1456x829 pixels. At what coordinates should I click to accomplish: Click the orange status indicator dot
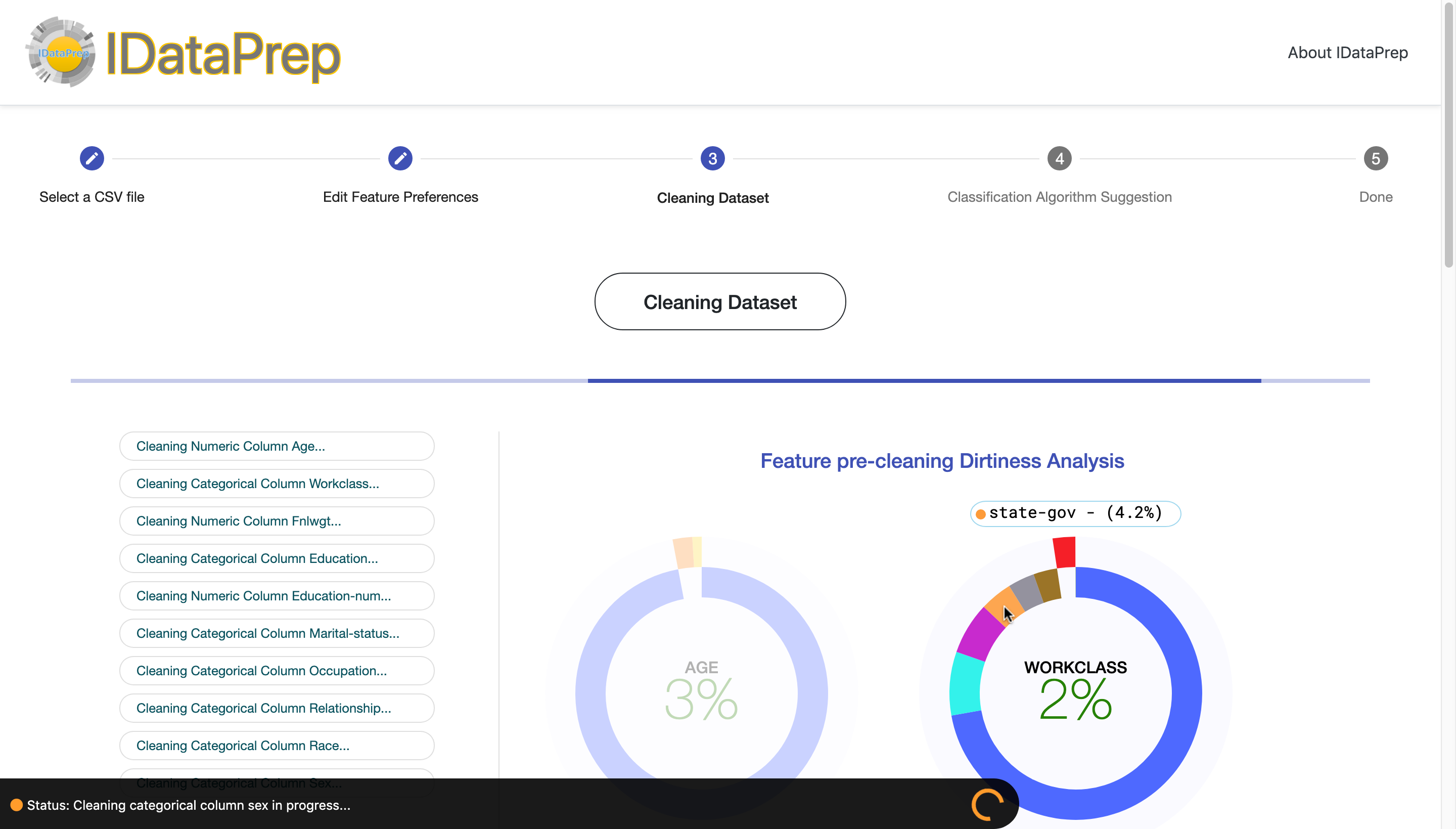17,805
